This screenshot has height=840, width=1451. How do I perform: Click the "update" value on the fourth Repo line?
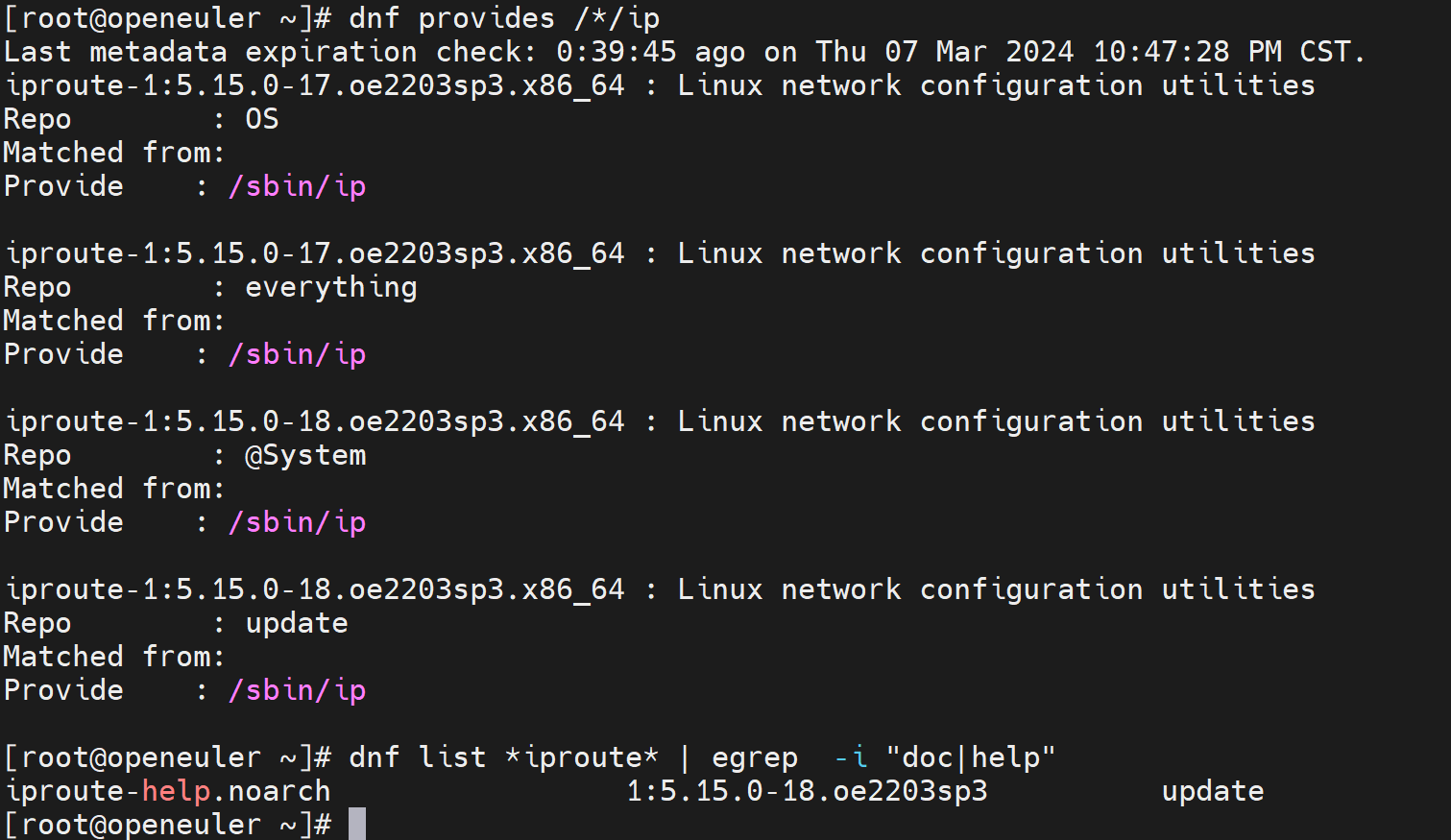297,623
